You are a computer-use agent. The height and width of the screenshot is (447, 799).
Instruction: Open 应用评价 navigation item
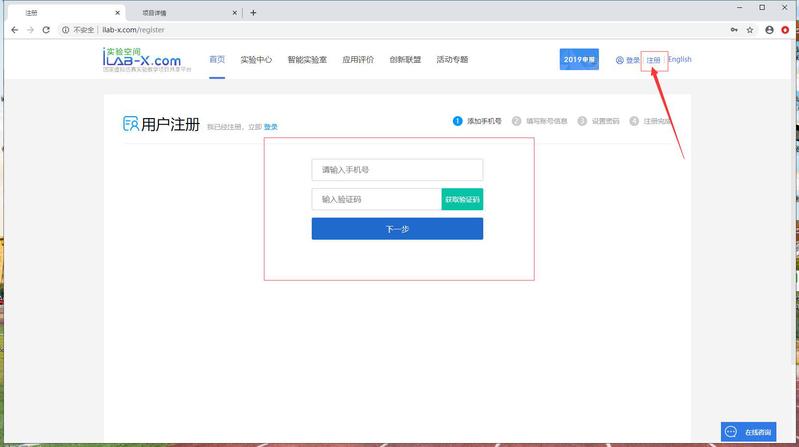click(x=358, y=60)
